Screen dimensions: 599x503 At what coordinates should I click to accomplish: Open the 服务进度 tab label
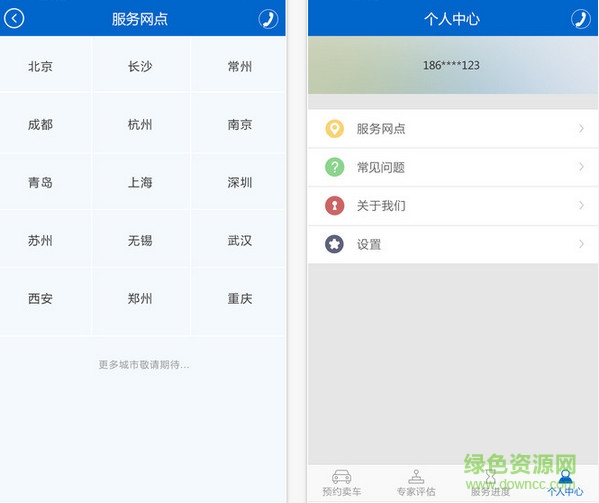point(491,492)
